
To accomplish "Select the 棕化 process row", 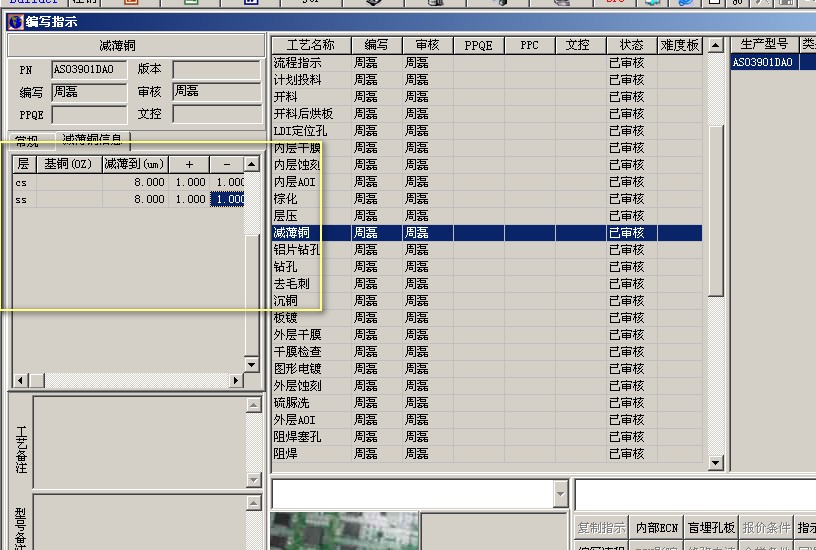I will point(487,199).
